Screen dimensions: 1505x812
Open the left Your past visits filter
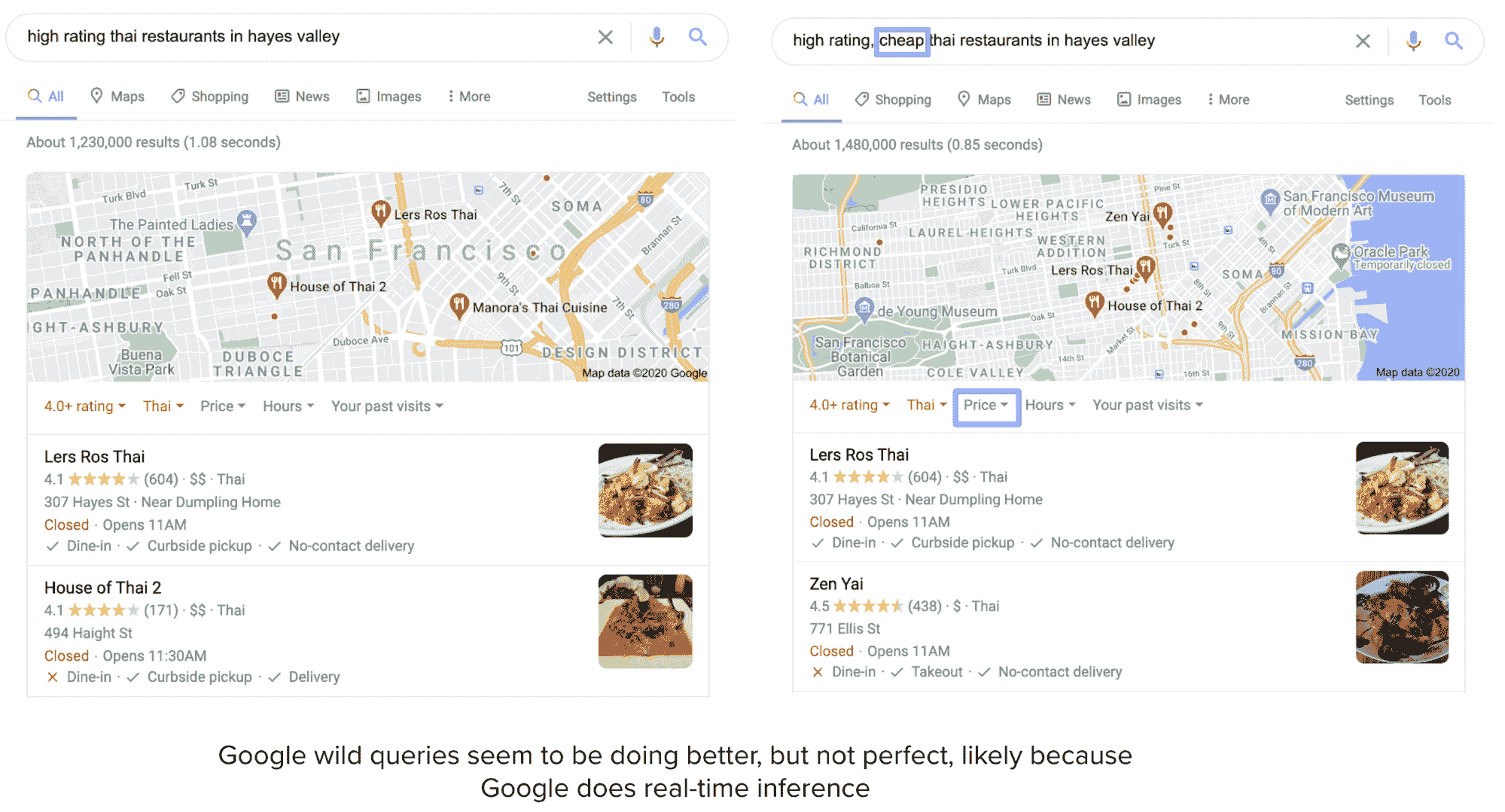pos(387,406)
